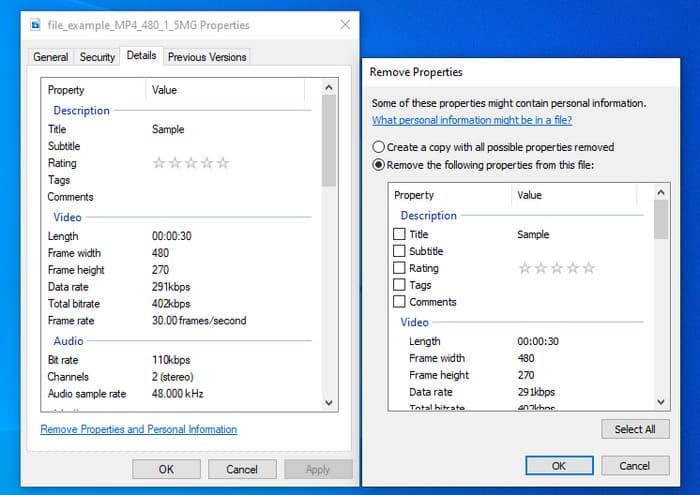
Task: Open the Previous Versions tab
Action: point(207,57)
